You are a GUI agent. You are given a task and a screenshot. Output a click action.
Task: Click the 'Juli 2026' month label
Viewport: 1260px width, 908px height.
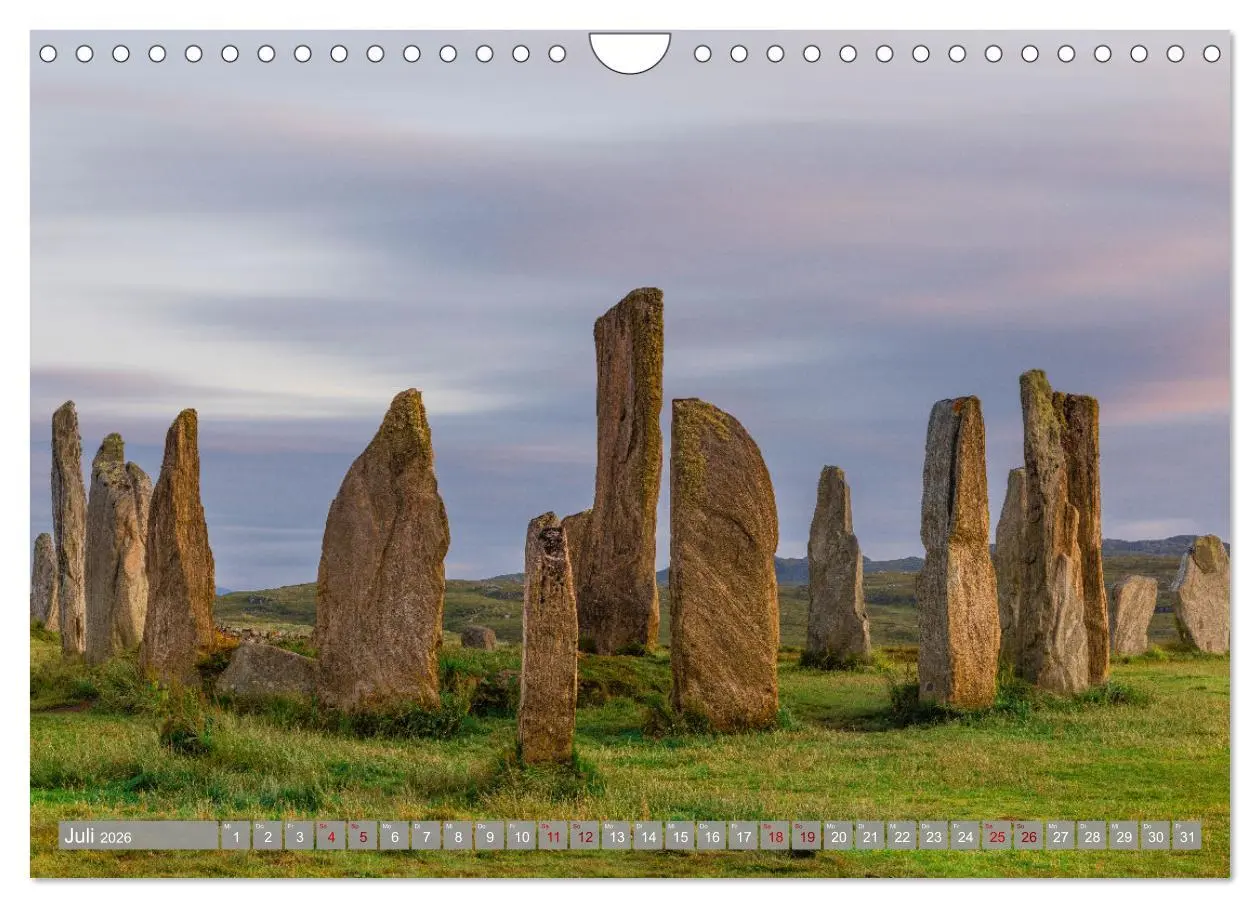98,836
